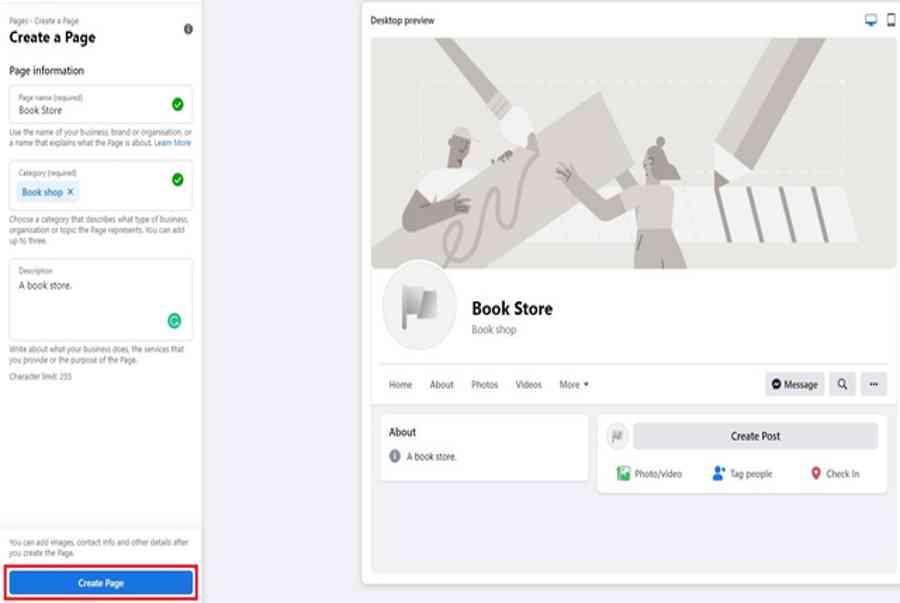
Task: Click the Grammarly icon in Description box
Action: (x=174, y=321)
